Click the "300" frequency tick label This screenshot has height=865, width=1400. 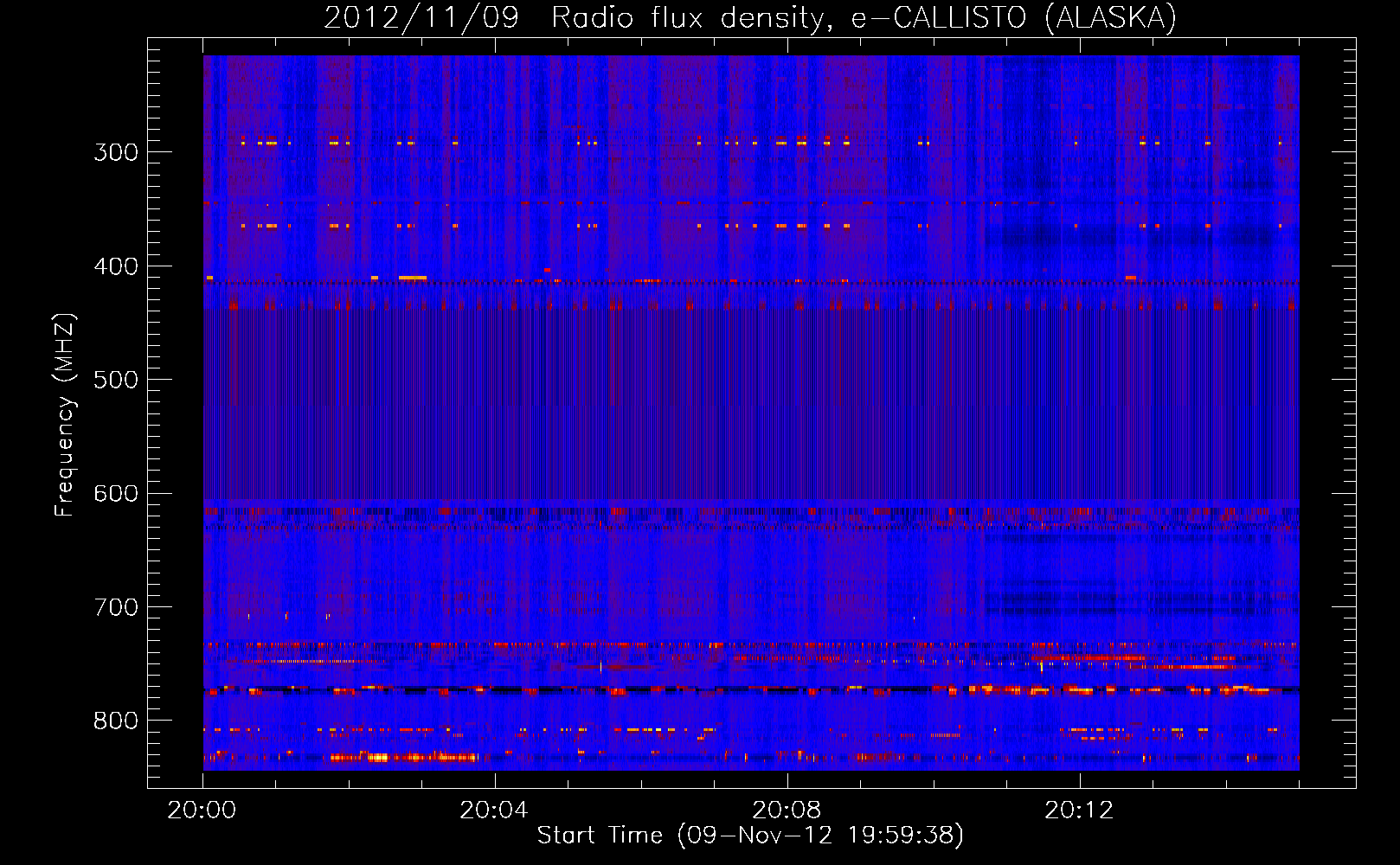pyautogui.click(x=116, y=152)
